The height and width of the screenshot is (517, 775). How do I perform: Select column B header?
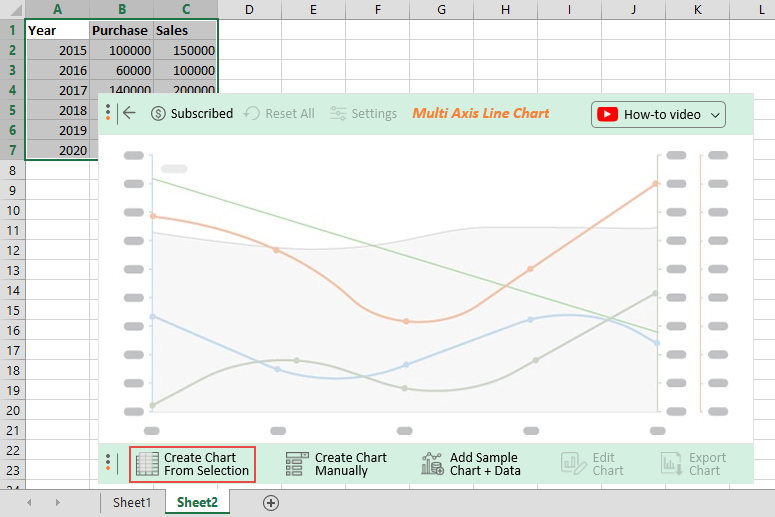pos(122,9)
